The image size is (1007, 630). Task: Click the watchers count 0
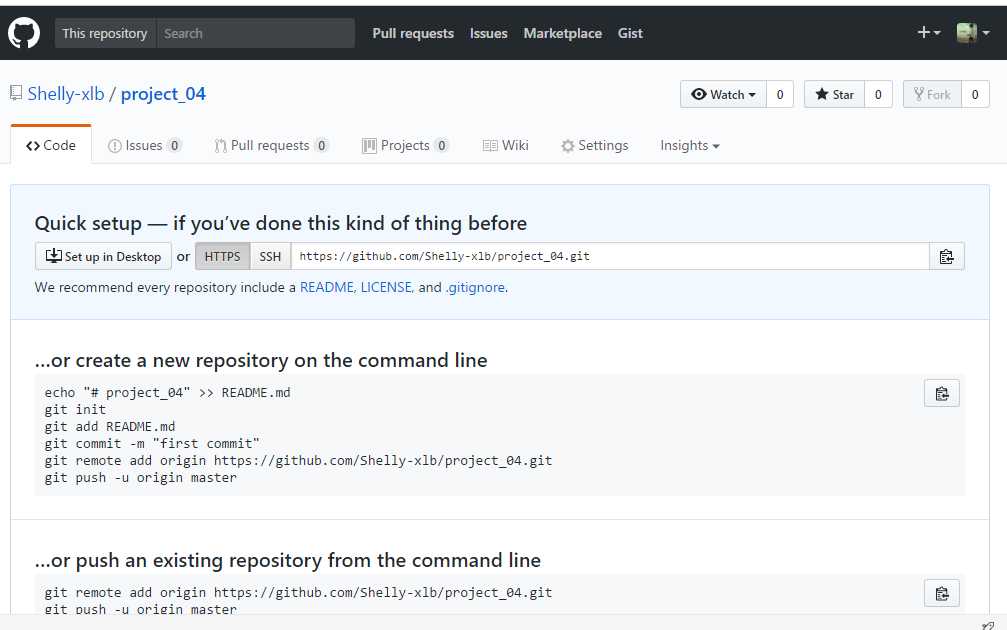780,94
